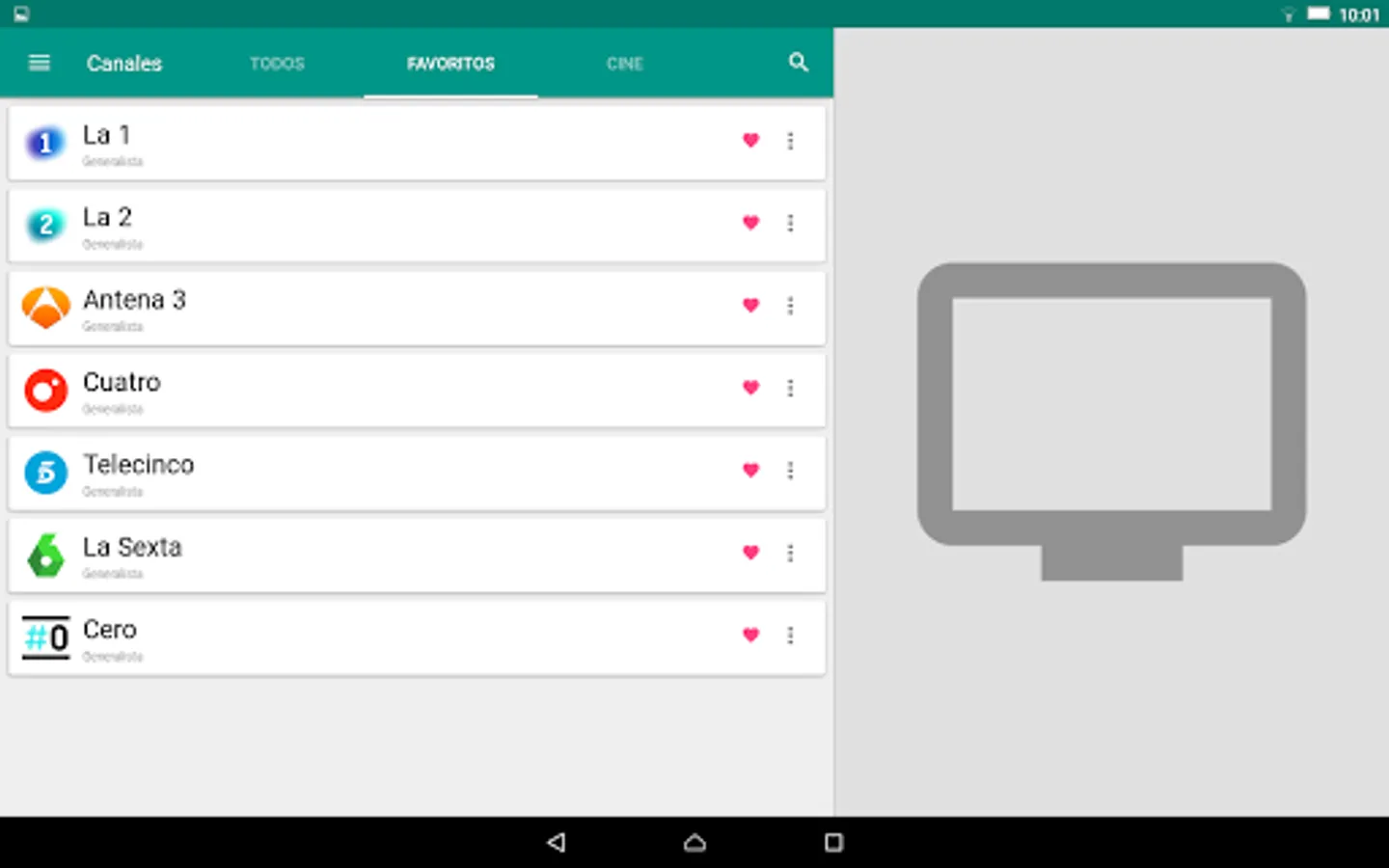This screenshot has width=1389, height=868.
Task: Open three-dot menu for Telecinco
Action: 790,471
